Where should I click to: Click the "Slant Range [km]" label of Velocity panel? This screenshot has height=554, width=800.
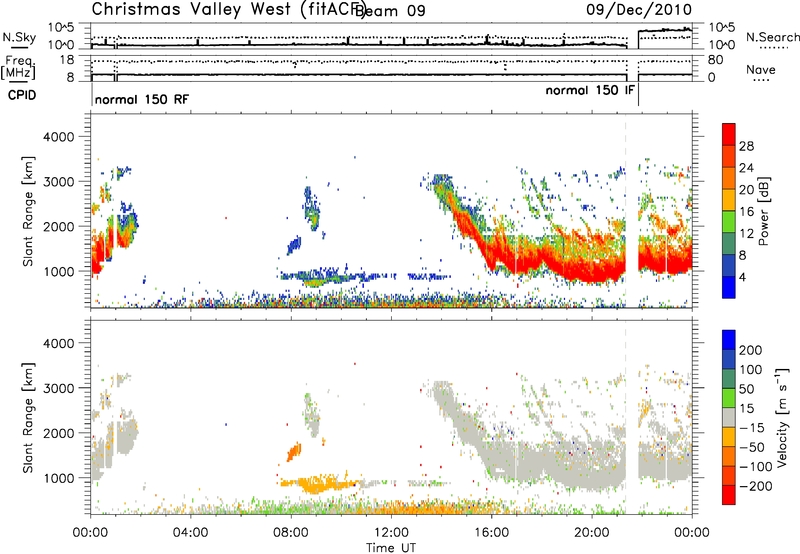click(28, 417)
